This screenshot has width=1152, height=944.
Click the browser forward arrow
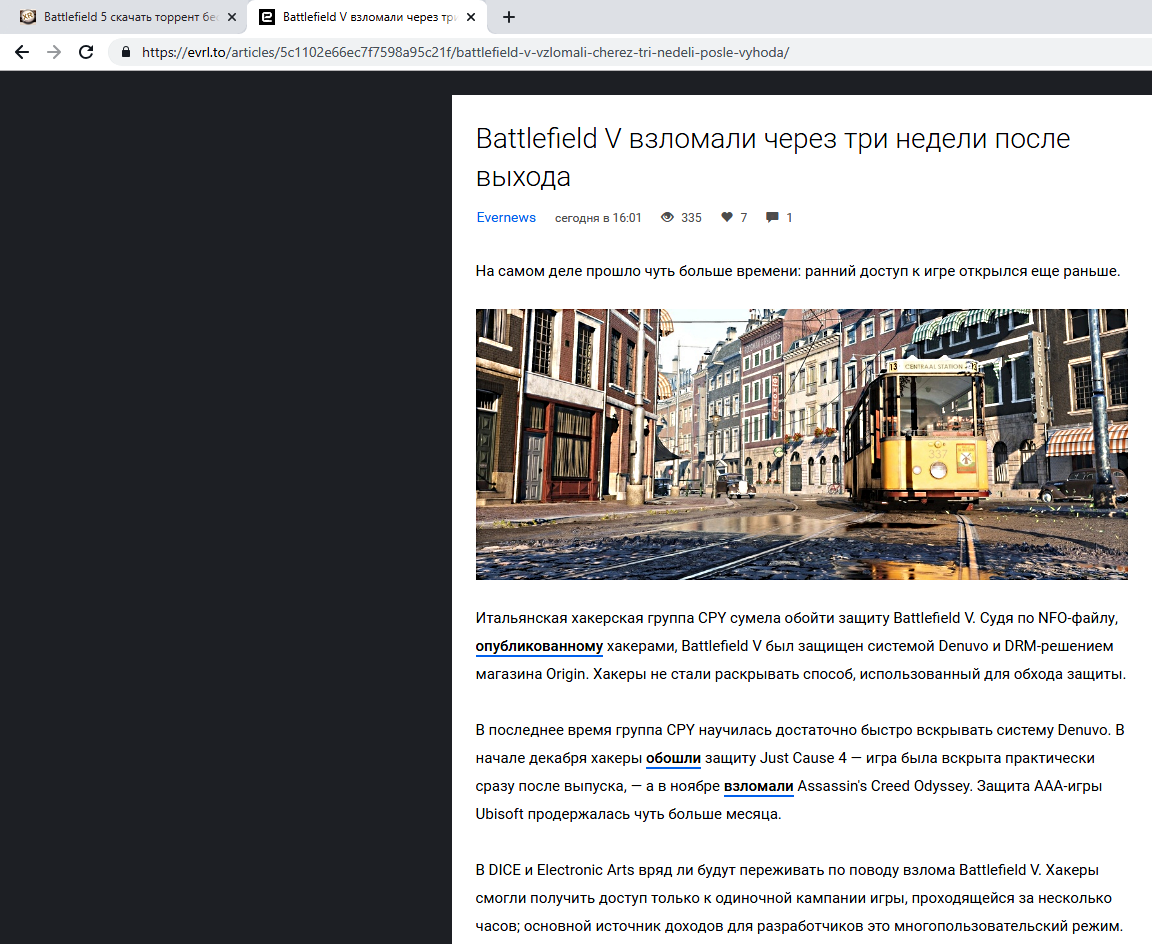[54, 52]
